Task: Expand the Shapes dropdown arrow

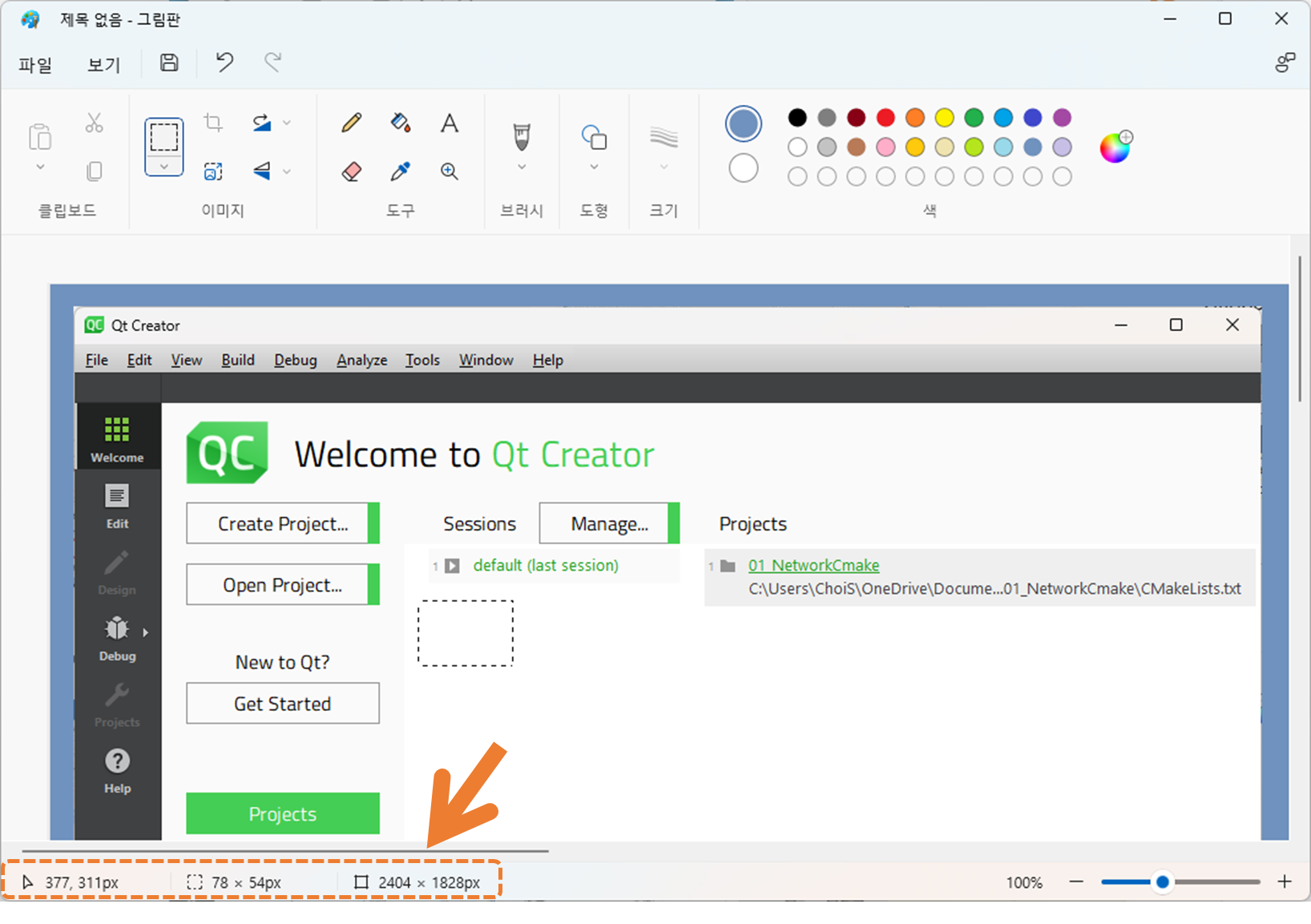Action: point(594,167)
